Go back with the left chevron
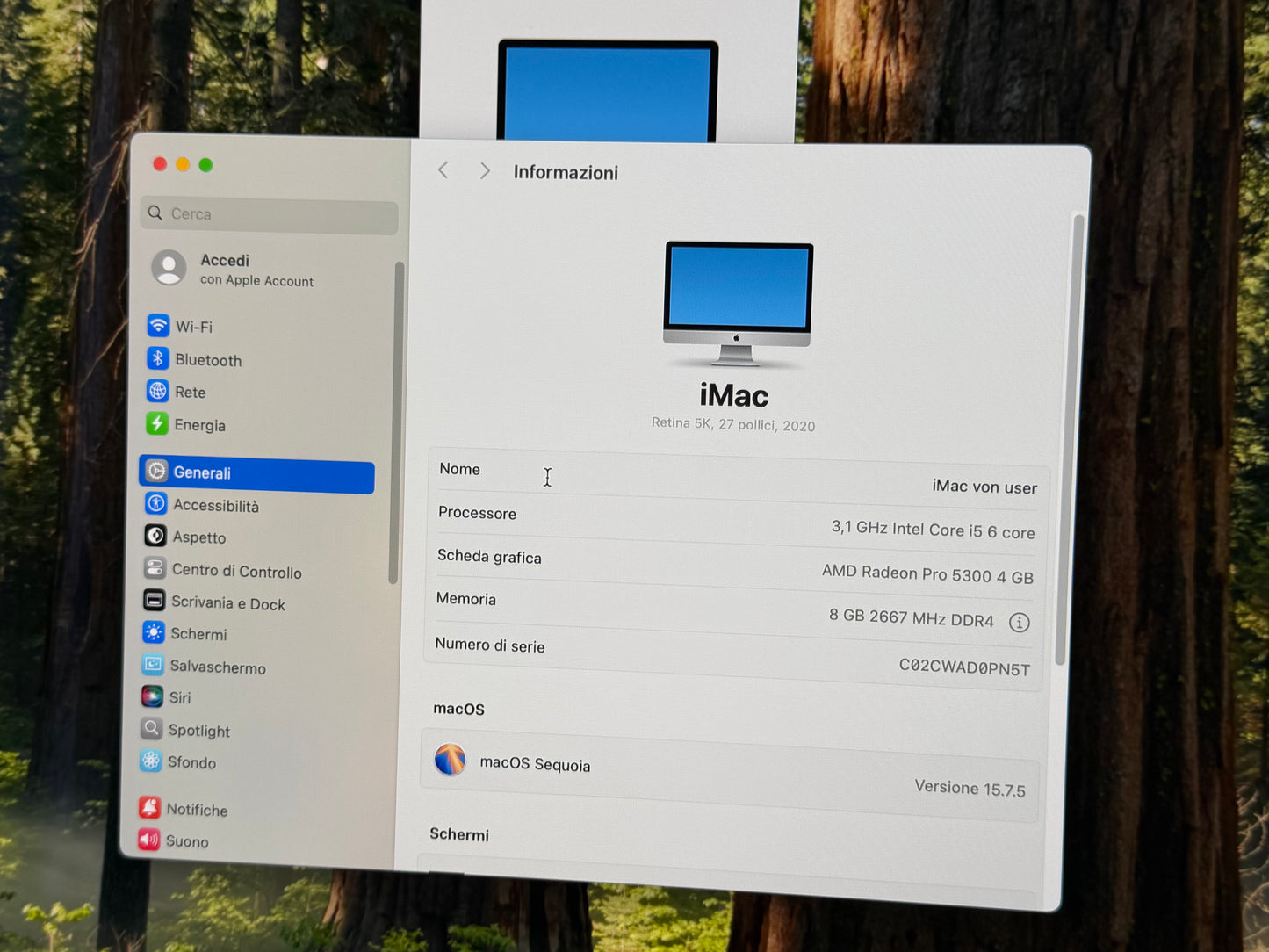 pos(443,170)
